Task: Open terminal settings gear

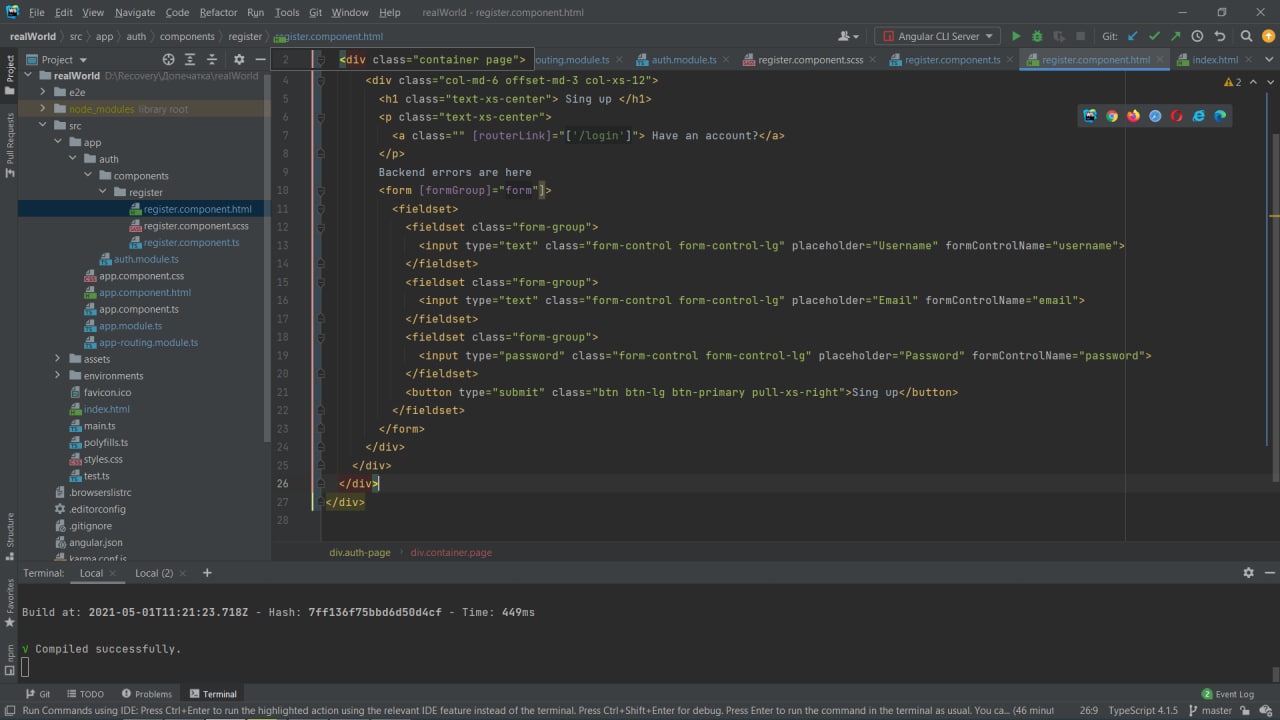Action: (1248, 573)
